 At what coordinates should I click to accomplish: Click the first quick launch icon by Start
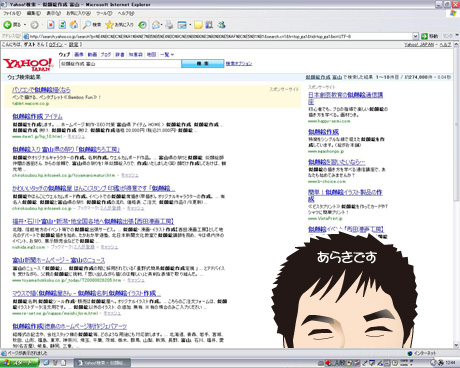click(46, 363)
